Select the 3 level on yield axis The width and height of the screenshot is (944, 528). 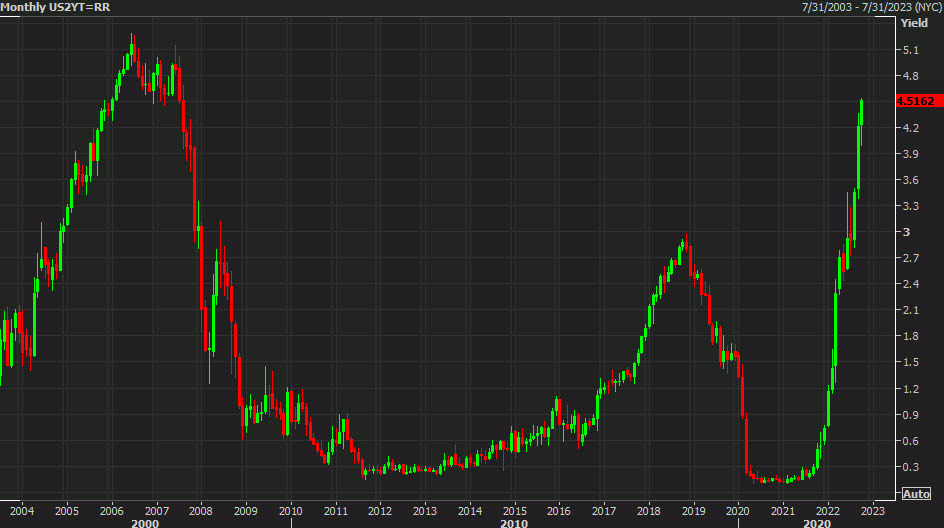[x=906, y=232]
